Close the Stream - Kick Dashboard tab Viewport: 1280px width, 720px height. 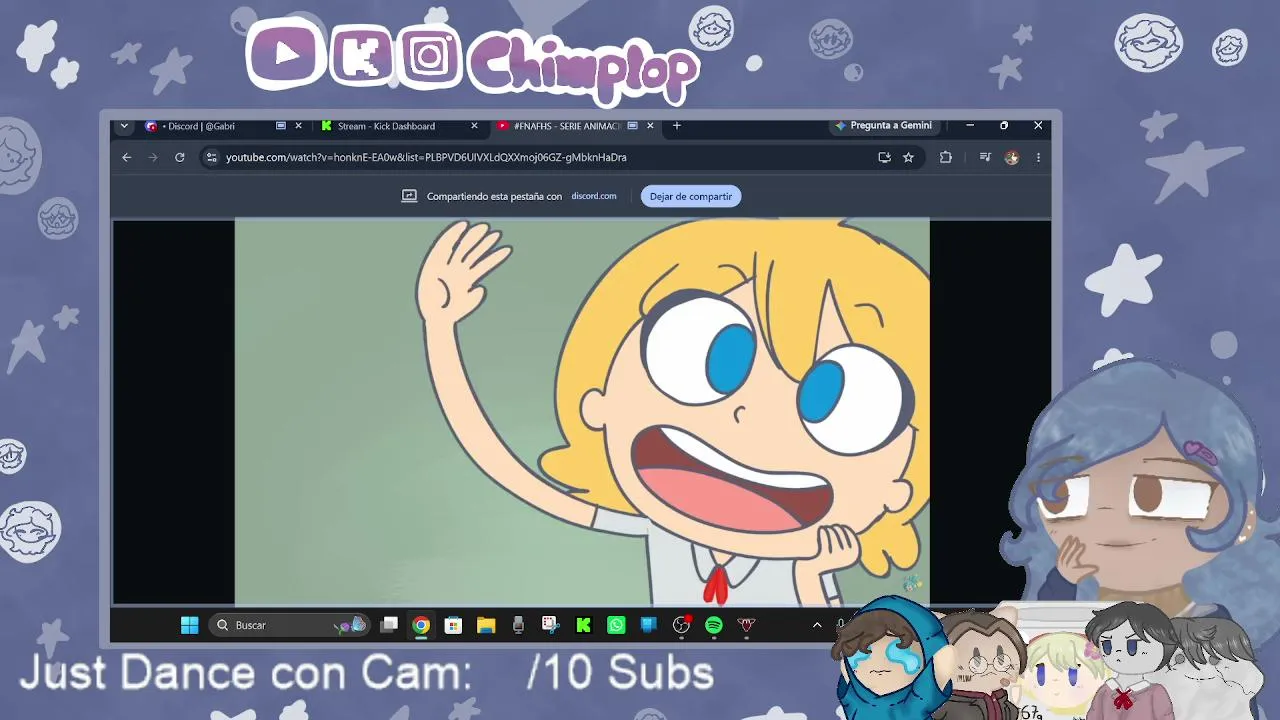point(474,126)
